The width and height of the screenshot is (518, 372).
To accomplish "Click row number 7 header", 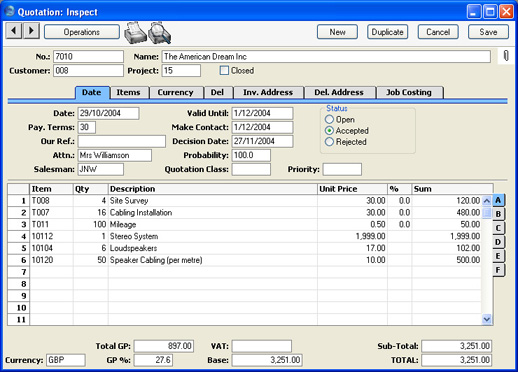I will tap(19, 272).
